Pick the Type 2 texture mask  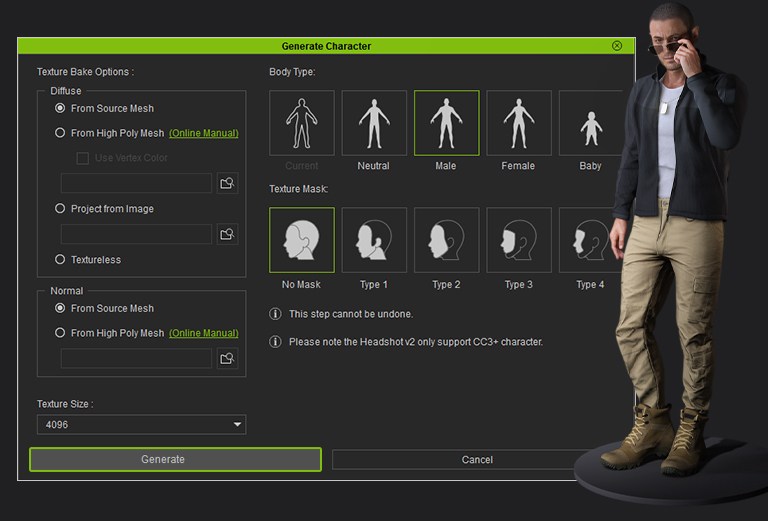tap(446, 240)
